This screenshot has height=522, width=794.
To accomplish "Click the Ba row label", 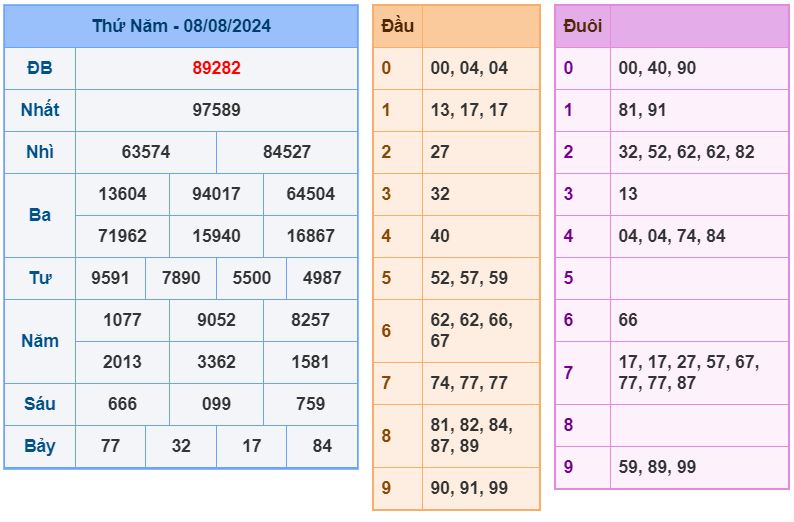I will click(39, 215).
